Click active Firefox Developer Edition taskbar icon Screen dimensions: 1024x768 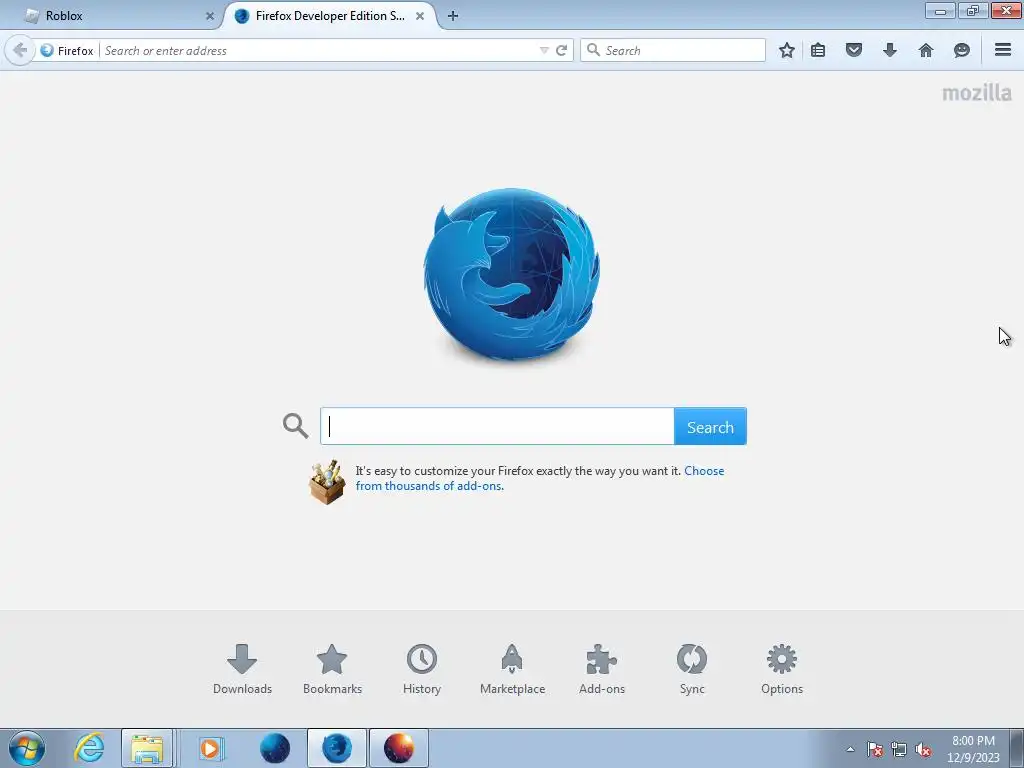click(x=337, y=748)
